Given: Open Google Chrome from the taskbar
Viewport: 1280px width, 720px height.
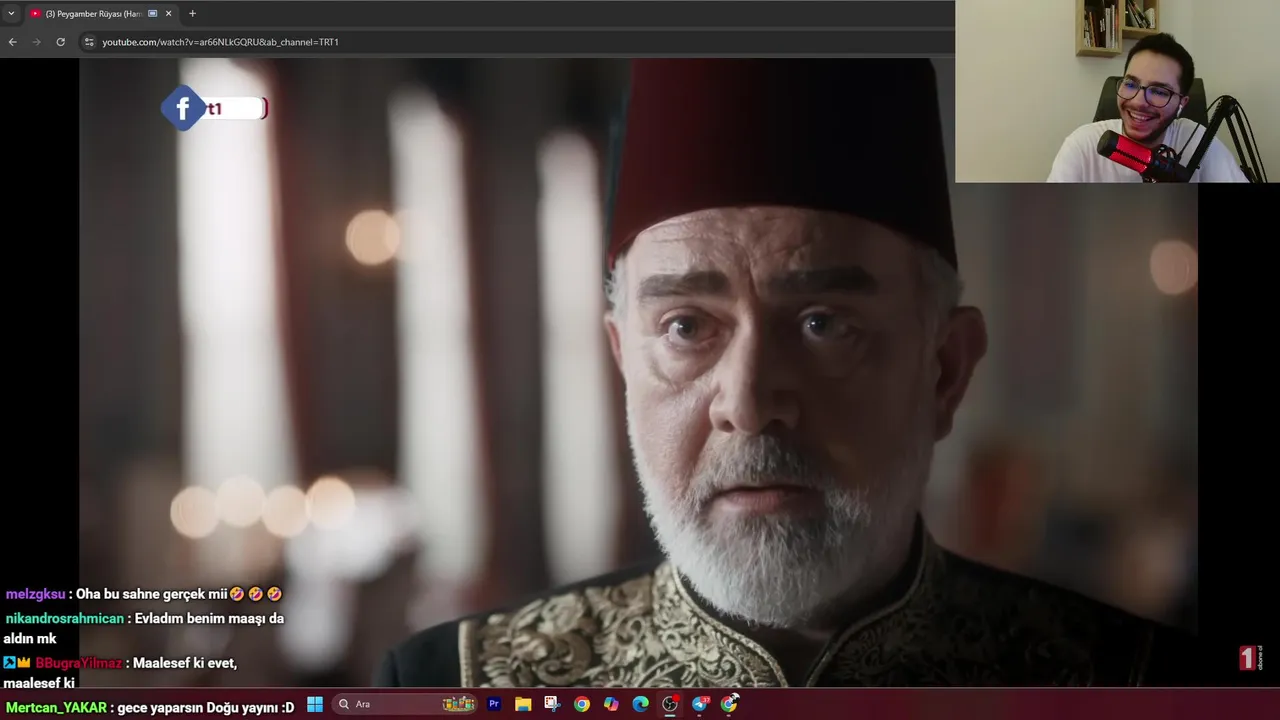Looking at the screenshot, I should click(582, 704).
